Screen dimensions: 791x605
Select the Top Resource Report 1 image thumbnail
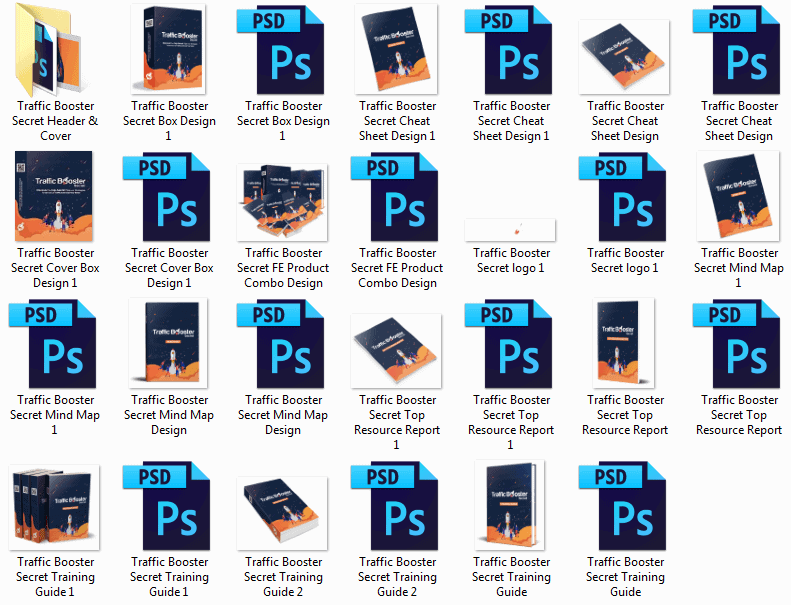tap(396, 351)
